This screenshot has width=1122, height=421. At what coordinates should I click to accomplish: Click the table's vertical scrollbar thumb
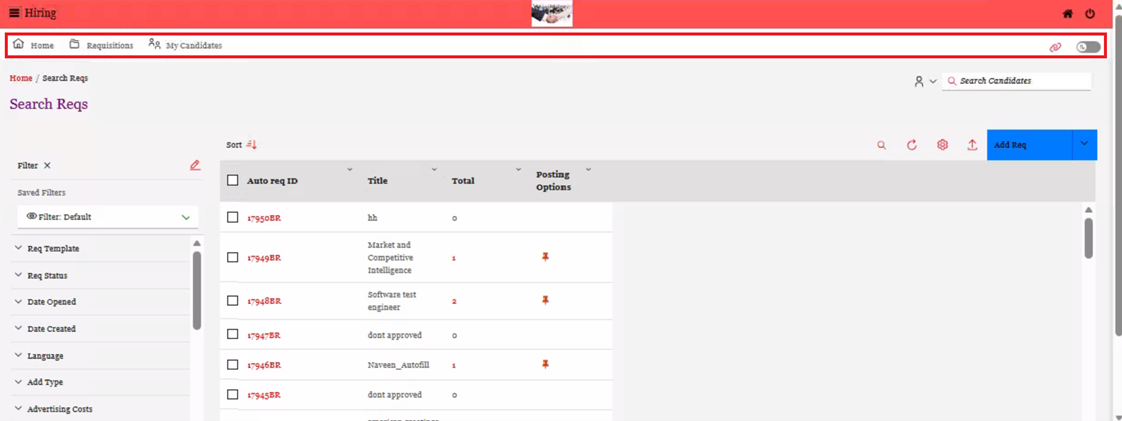1088,238
